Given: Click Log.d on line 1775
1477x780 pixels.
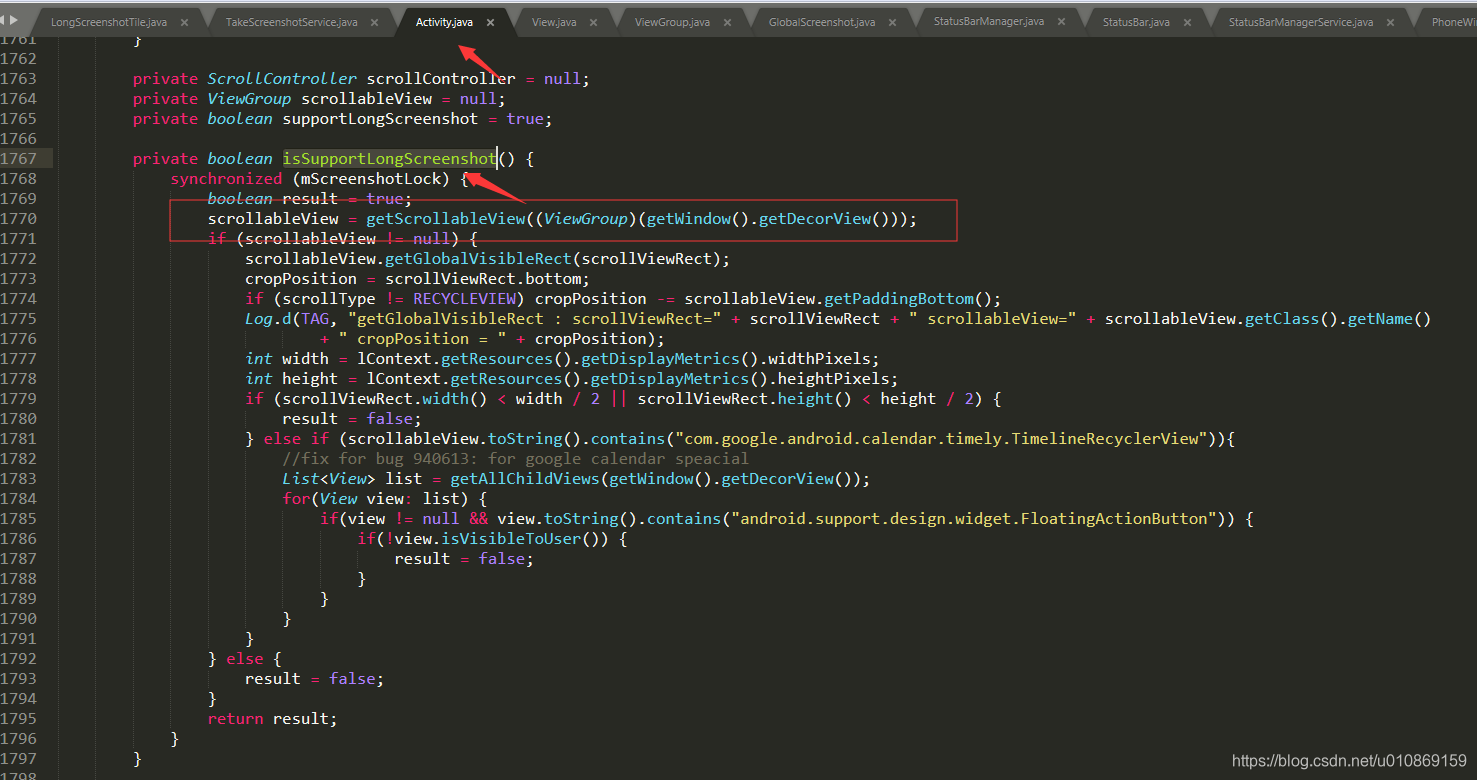Looking at the screenshot, I should click(268, 319).
